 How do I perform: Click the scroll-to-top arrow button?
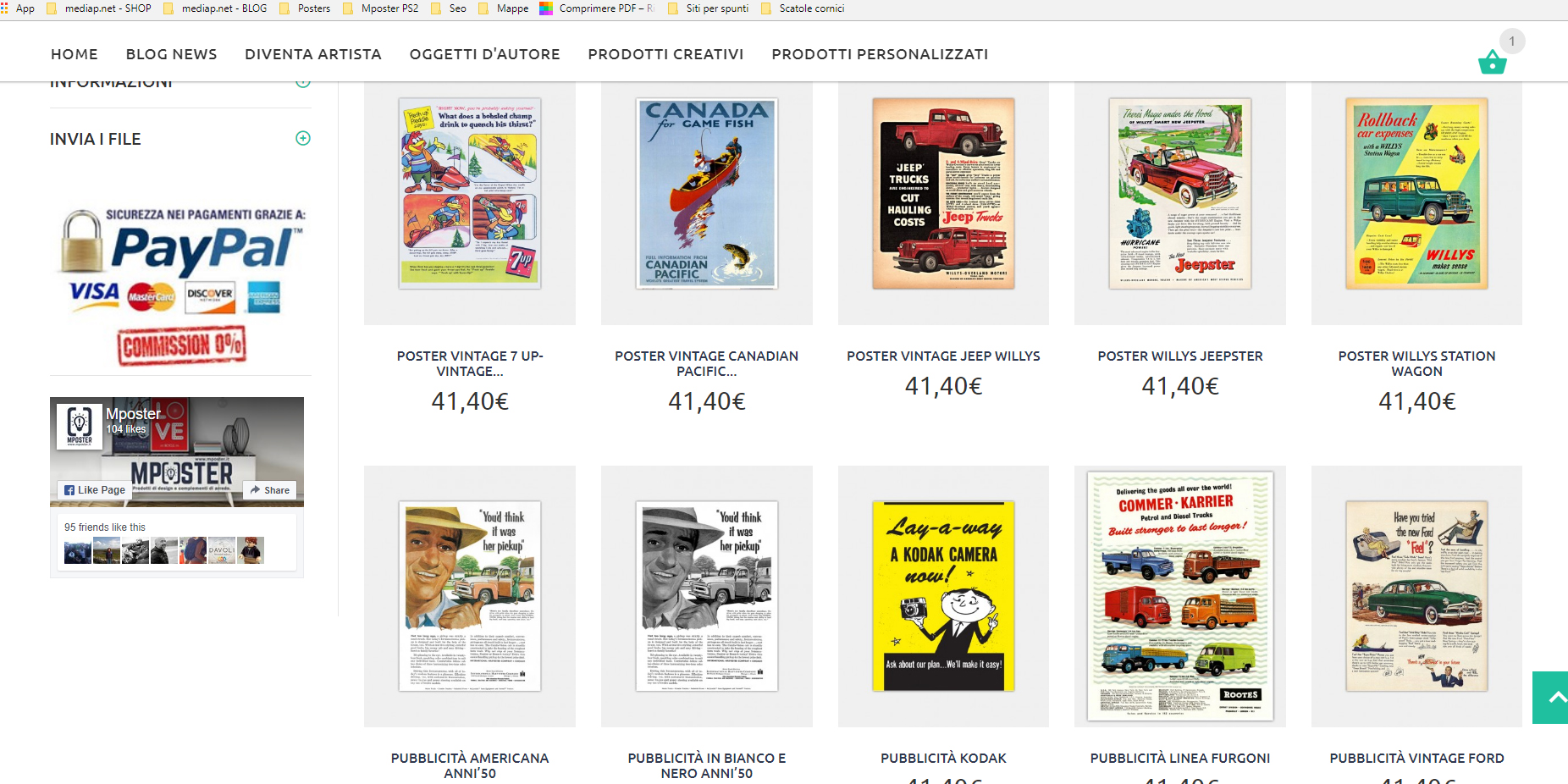[x=1551, y=698]
